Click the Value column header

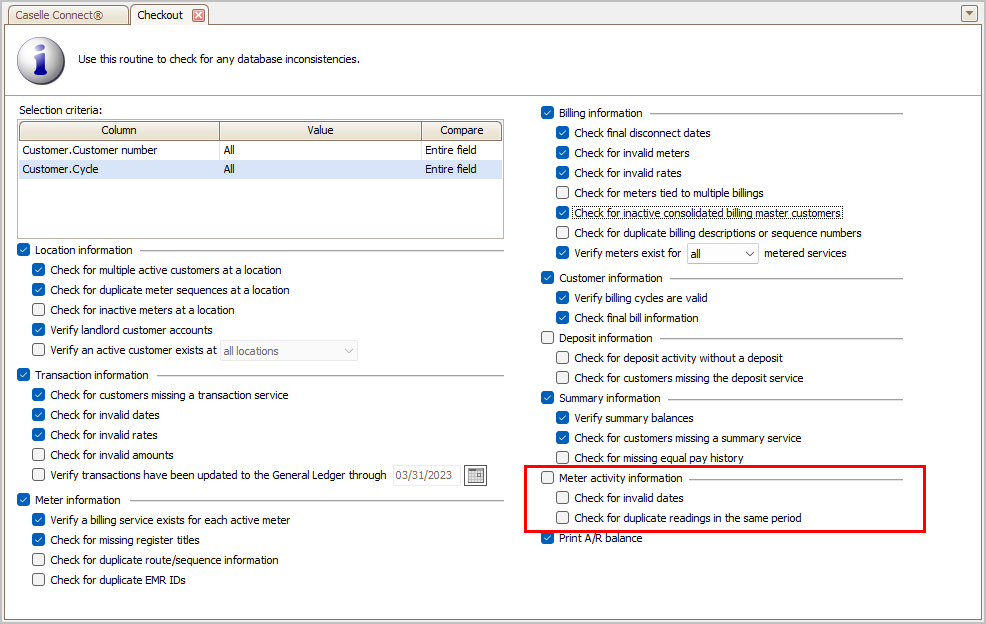(x=321, y=130)
